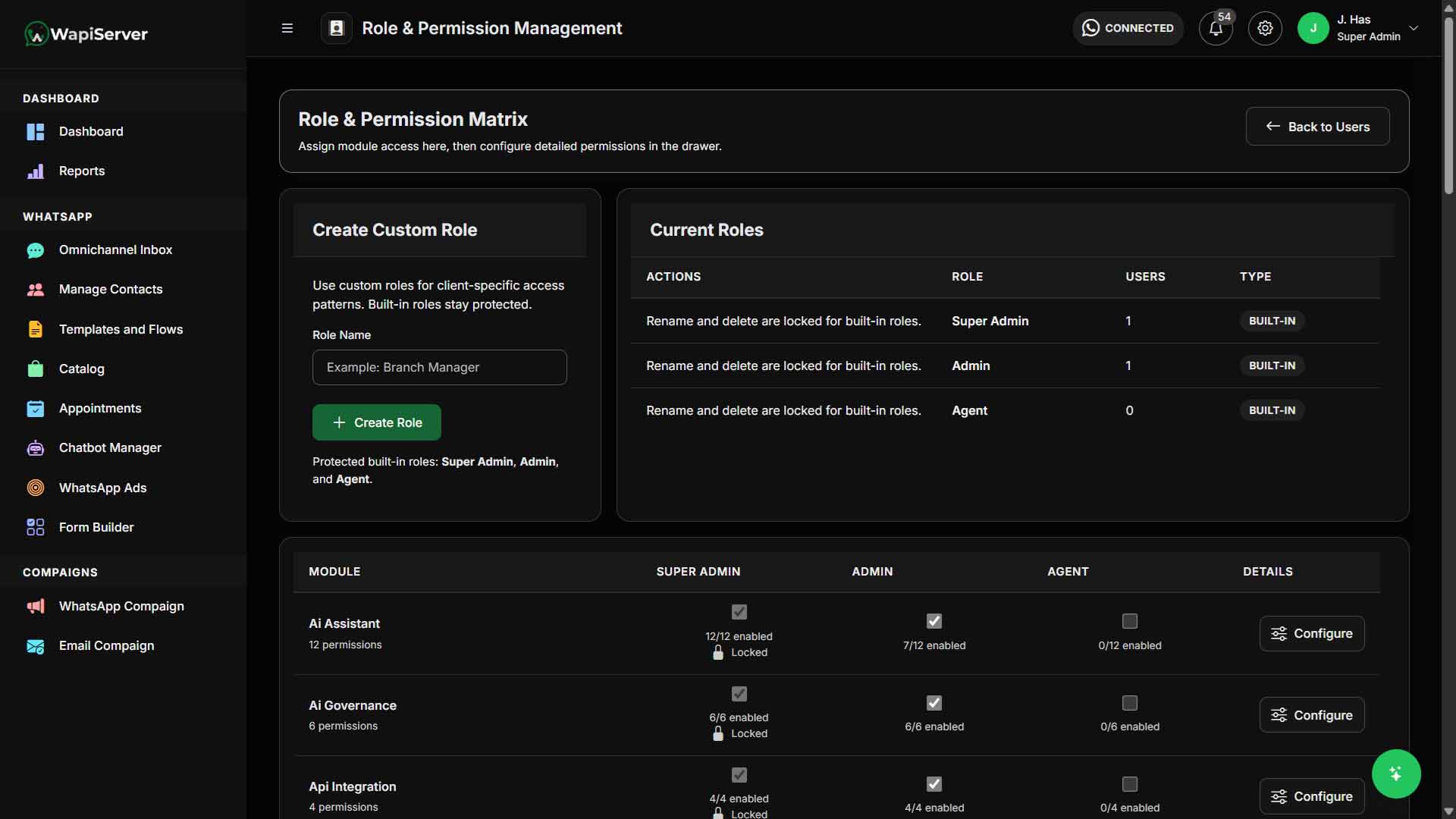This screenshot has height=819, width=1456.
Task: Click the '12 permissions' label
Action: (345, 645)
